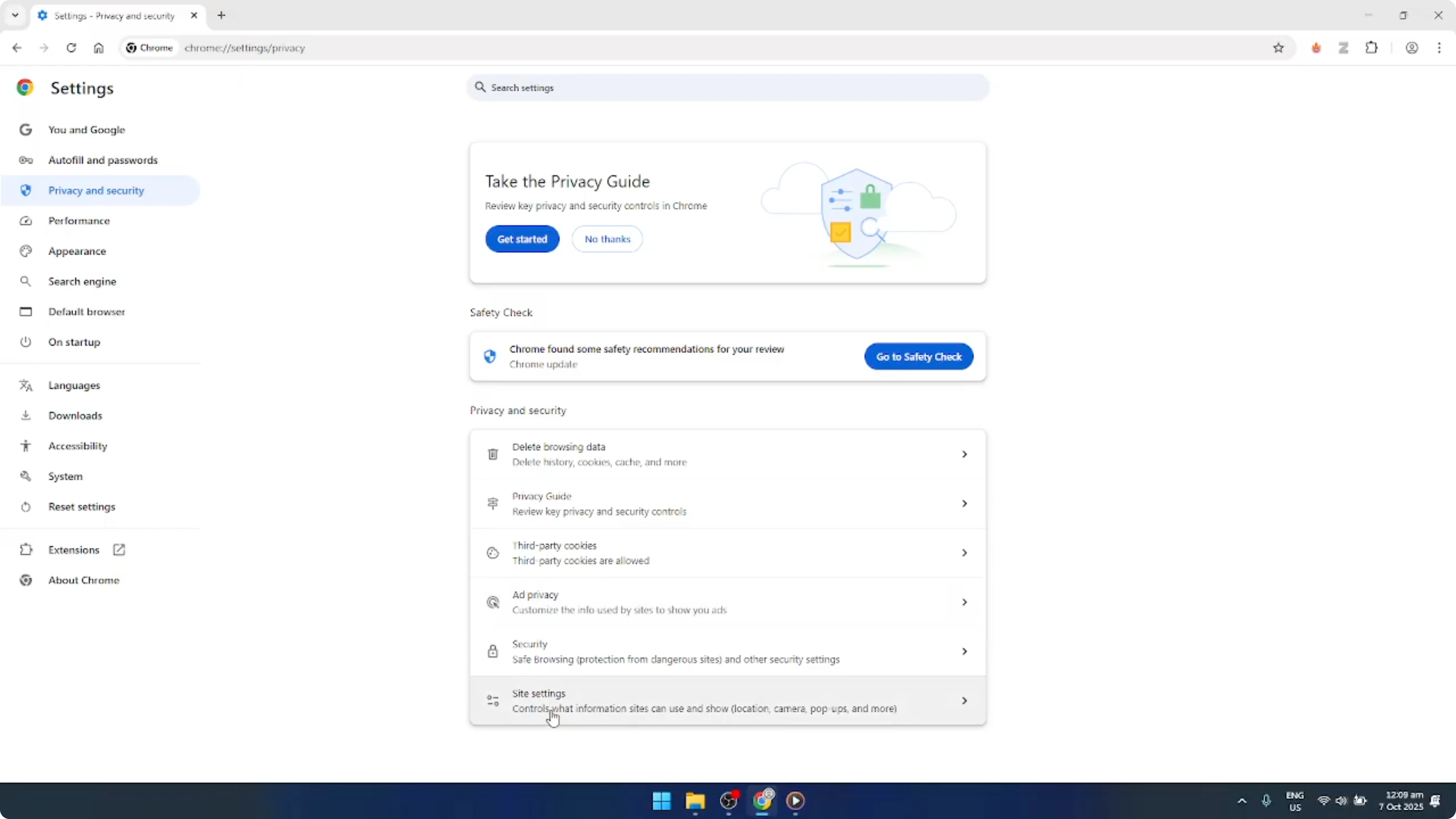1456x819 pixels.
Task: Click the Search settings field
Action: pos(728,87)
